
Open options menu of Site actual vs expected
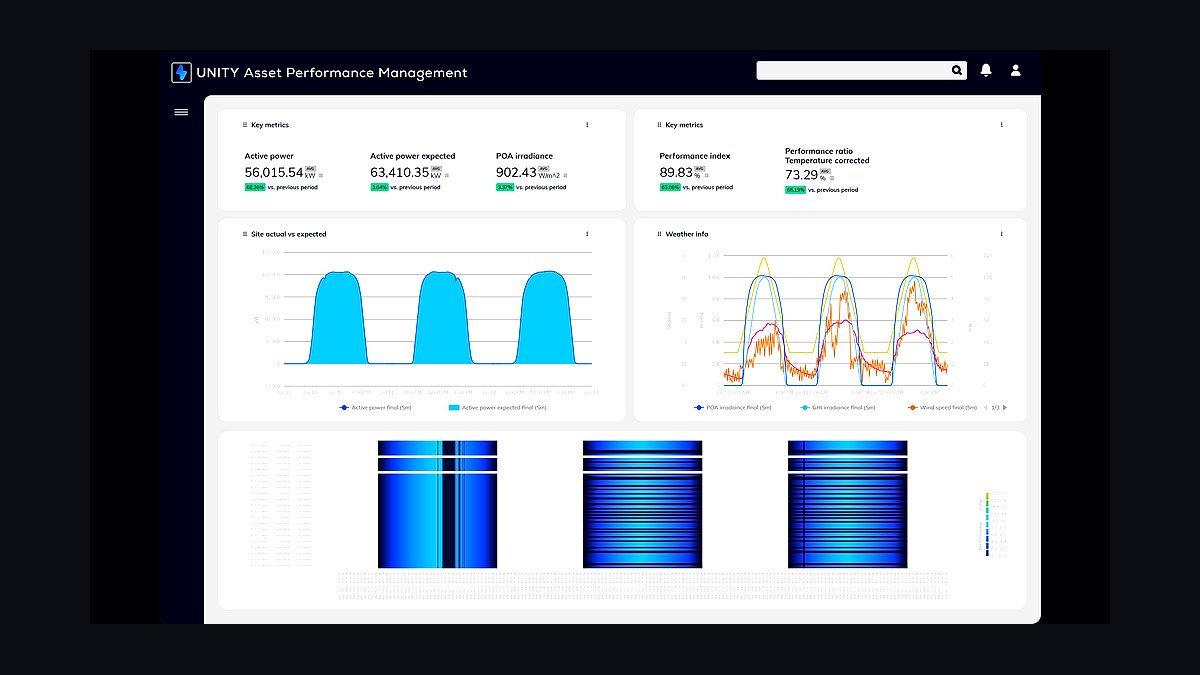click(x=587, y=234)
